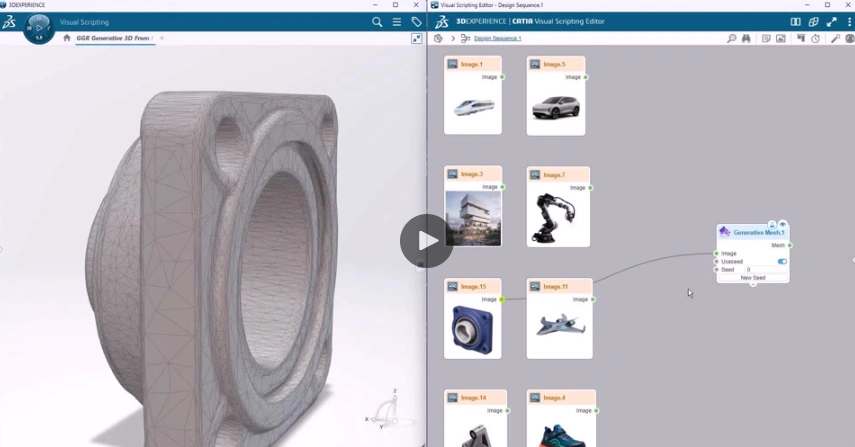Click the 3D cubes icon in Editor header
Viewport: 855px width, 447px height.
[x=813, y=22]
